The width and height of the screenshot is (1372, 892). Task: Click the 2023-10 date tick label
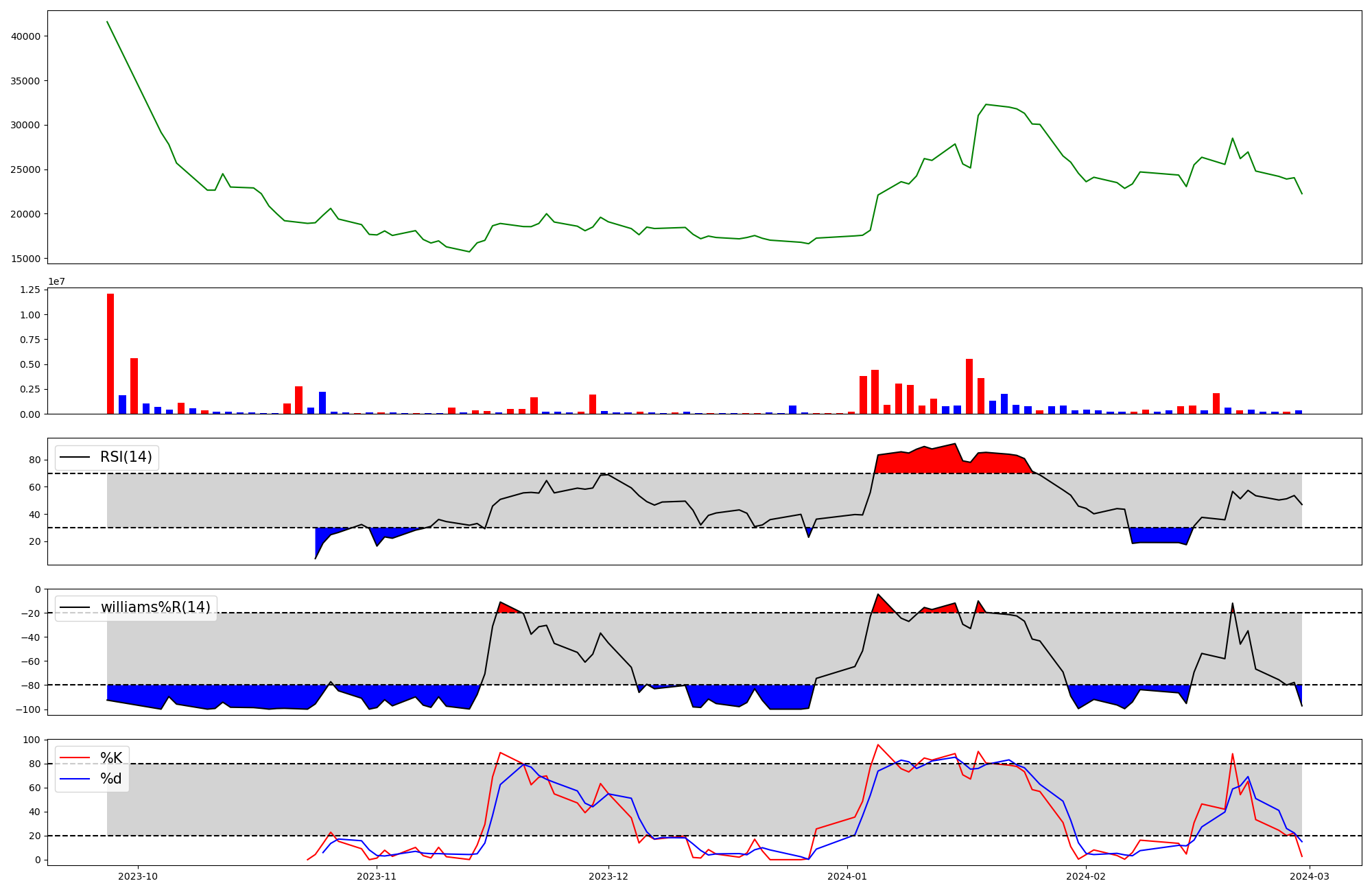[138, 876]
